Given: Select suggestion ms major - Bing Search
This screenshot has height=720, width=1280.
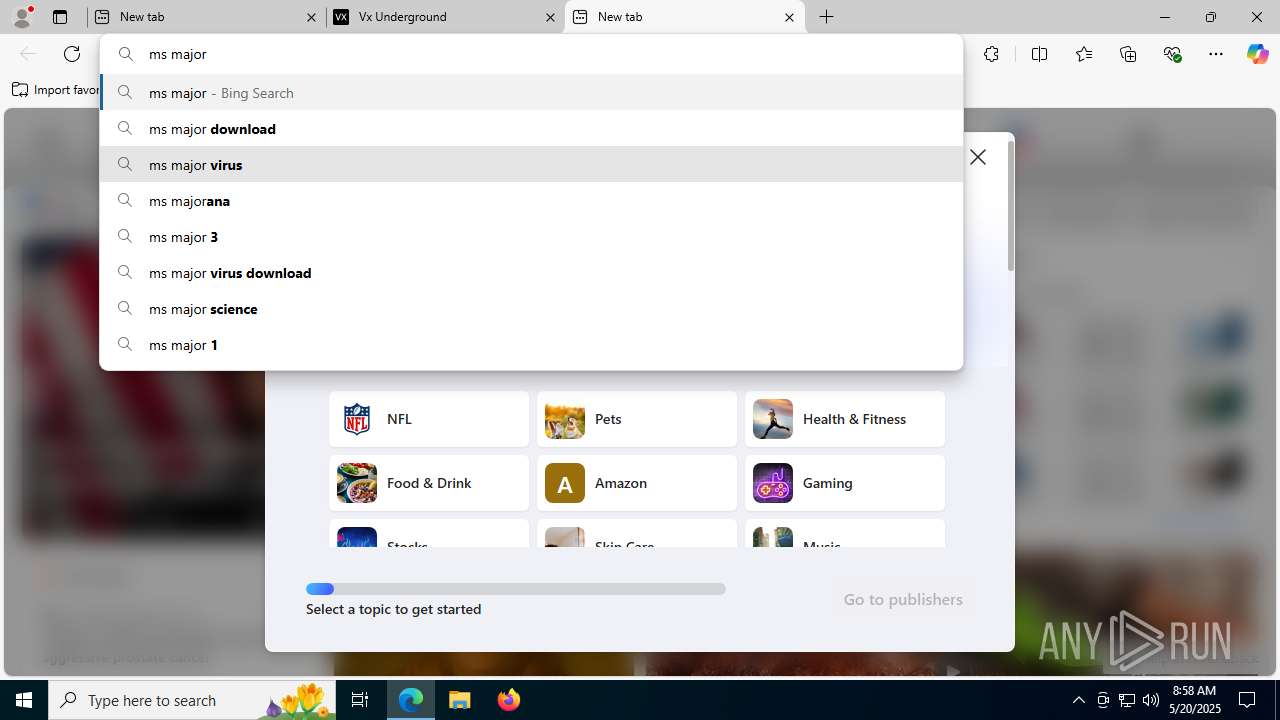Looking at the screenshot, I should 531,93.
